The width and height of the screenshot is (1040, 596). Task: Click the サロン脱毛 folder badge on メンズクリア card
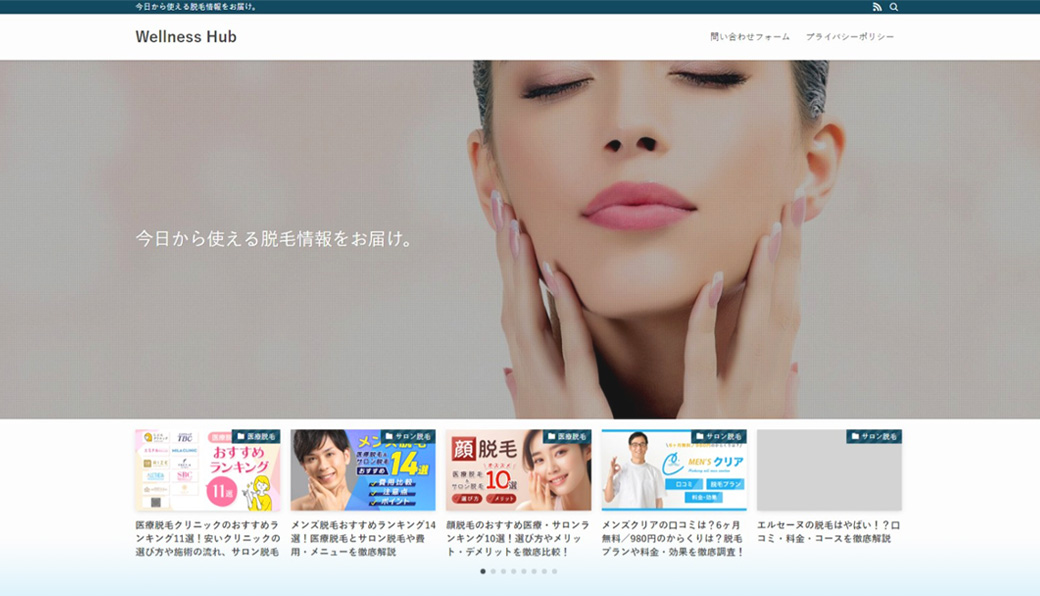[720, 435]
